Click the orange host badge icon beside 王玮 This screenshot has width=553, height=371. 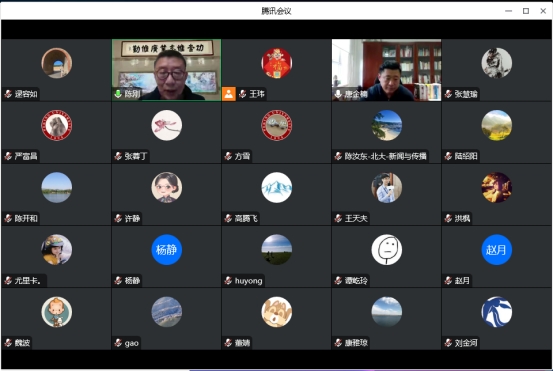click(229, 94)
